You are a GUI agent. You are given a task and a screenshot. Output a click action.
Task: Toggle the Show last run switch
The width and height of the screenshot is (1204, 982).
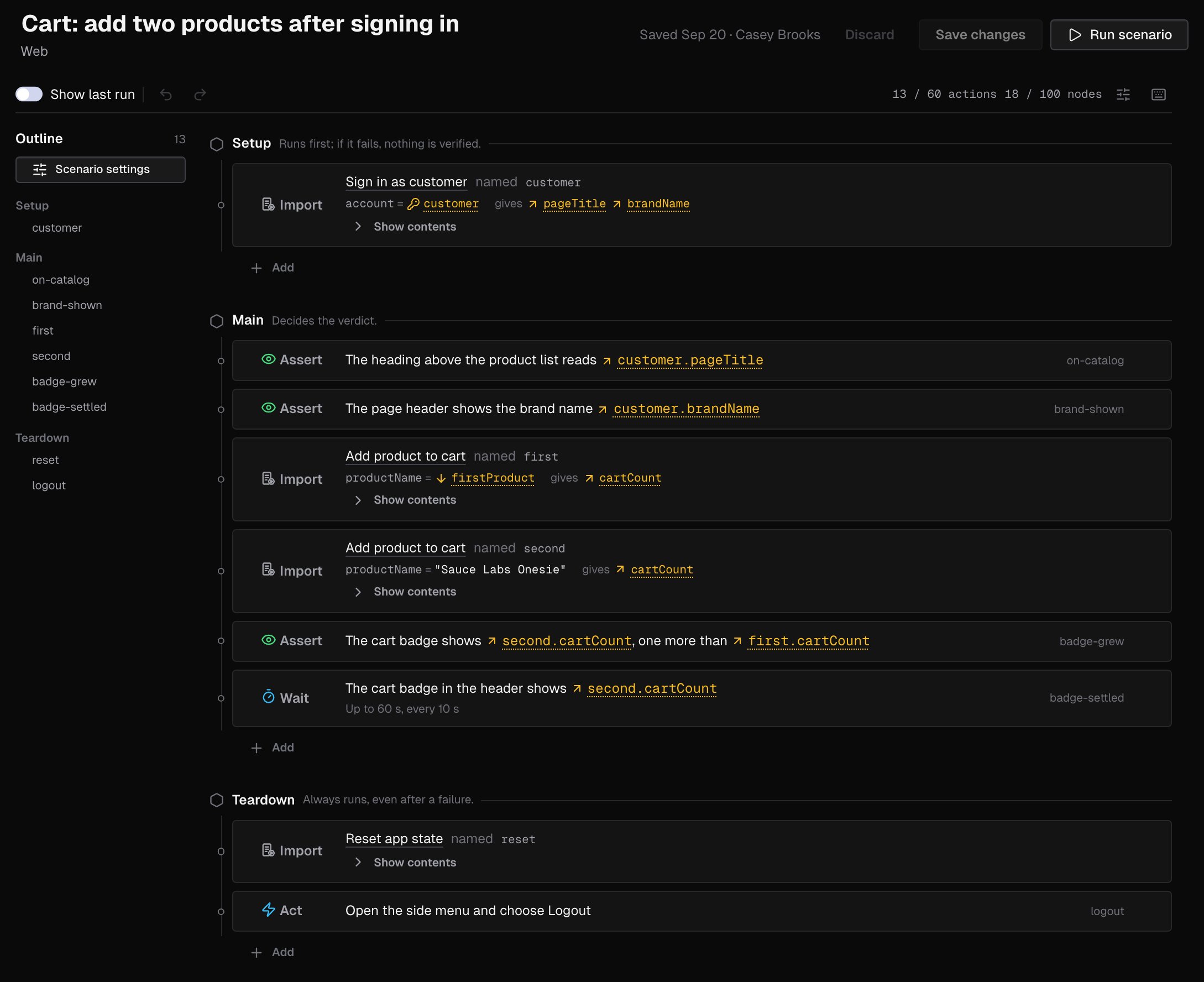29,94
